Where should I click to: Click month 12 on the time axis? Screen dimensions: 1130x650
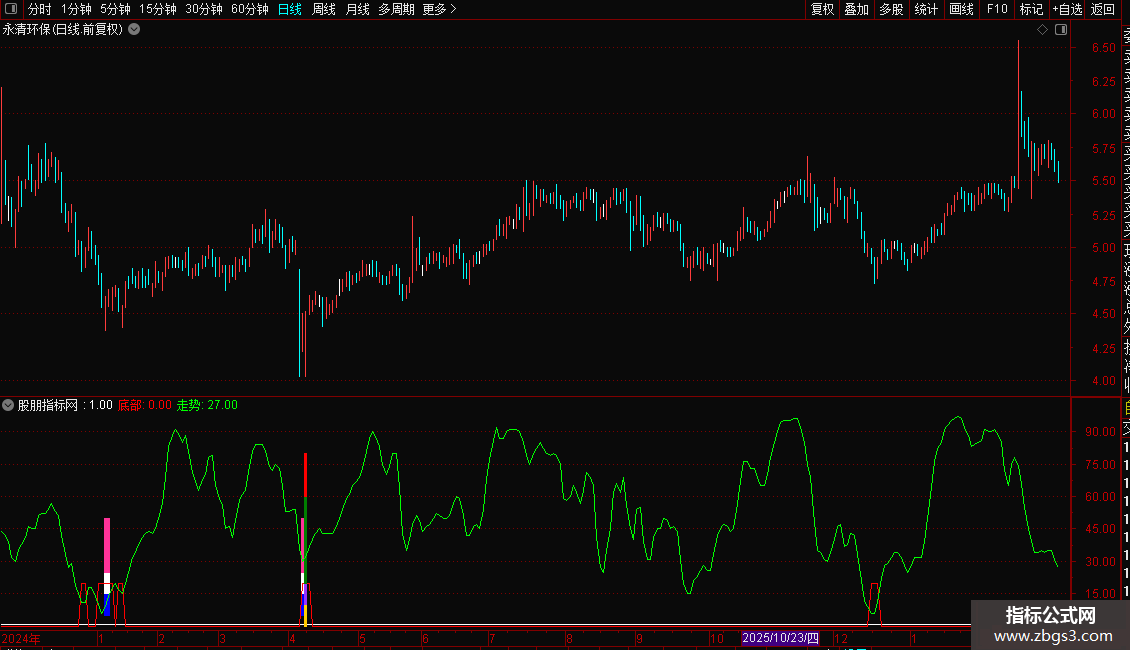(841, 638)
